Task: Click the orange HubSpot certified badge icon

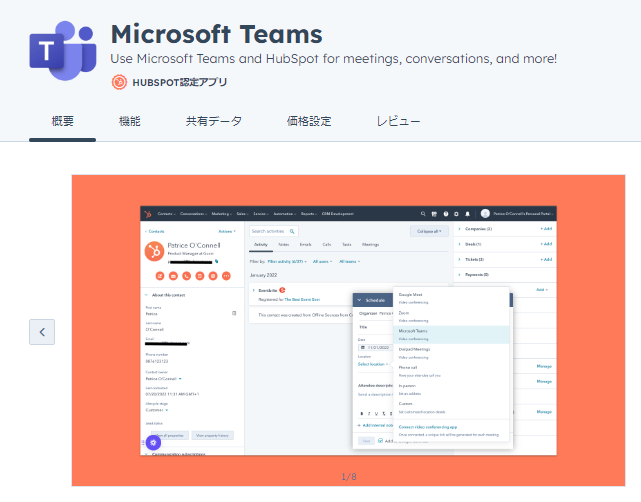Action: [x=119, y=82]
